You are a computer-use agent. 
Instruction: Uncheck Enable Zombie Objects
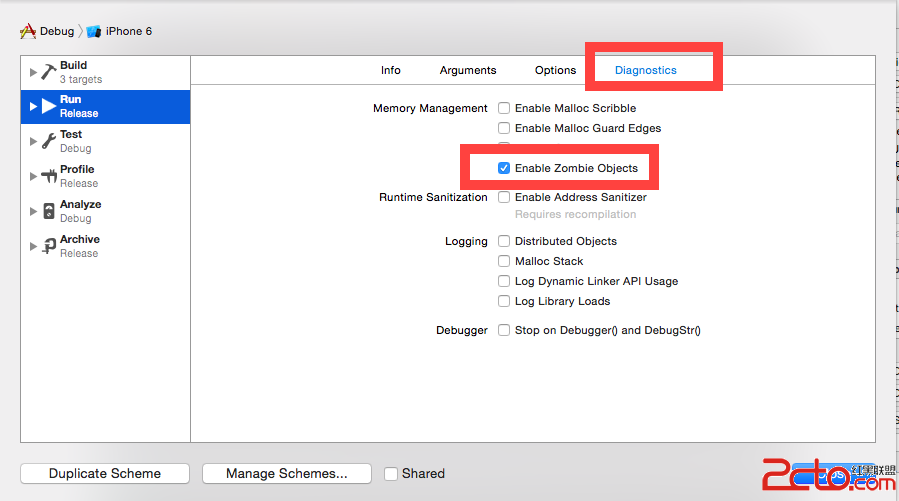coord(504,168)
